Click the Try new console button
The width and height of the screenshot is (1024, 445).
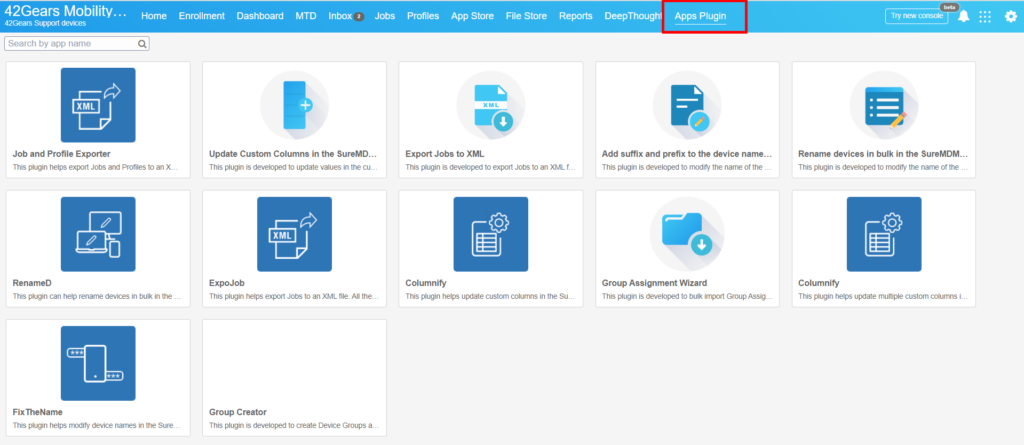916,16
